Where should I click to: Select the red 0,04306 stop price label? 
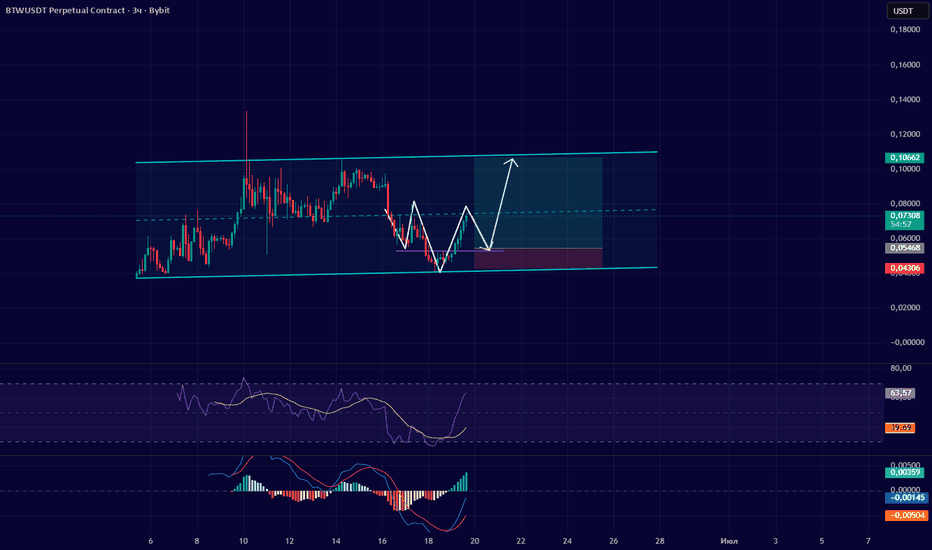pyautogui.click(x=905, y=268)
